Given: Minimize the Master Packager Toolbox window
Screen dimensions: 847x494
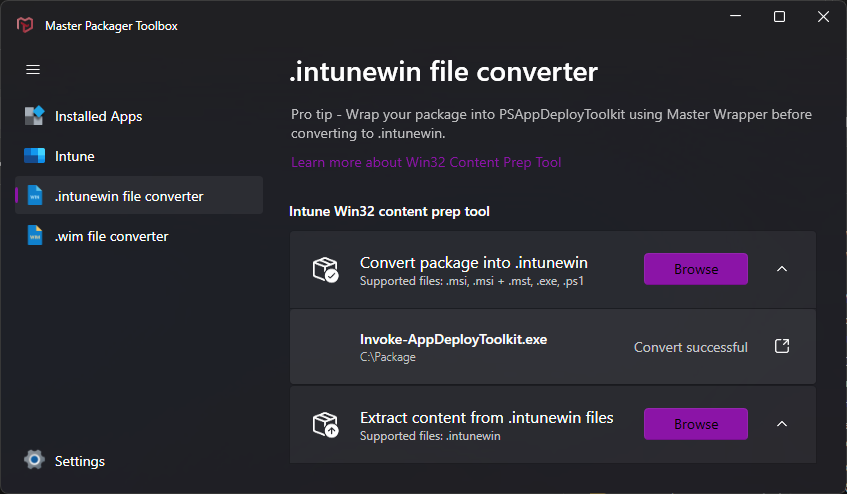Looking at the screenshot, I should click(x=735, y=16).
